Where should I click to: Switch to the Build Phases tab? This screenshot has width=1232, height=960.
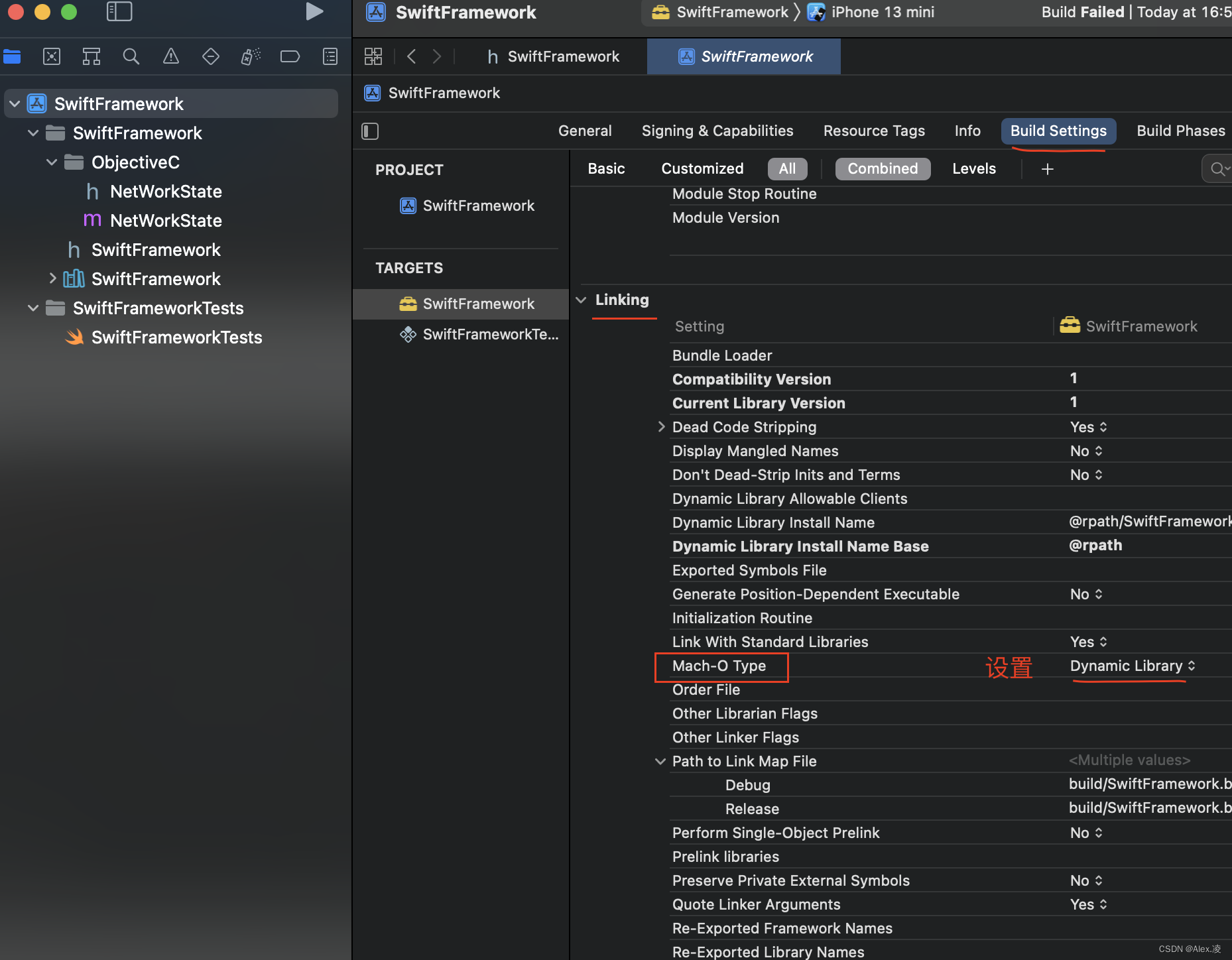click(1180, 131)
